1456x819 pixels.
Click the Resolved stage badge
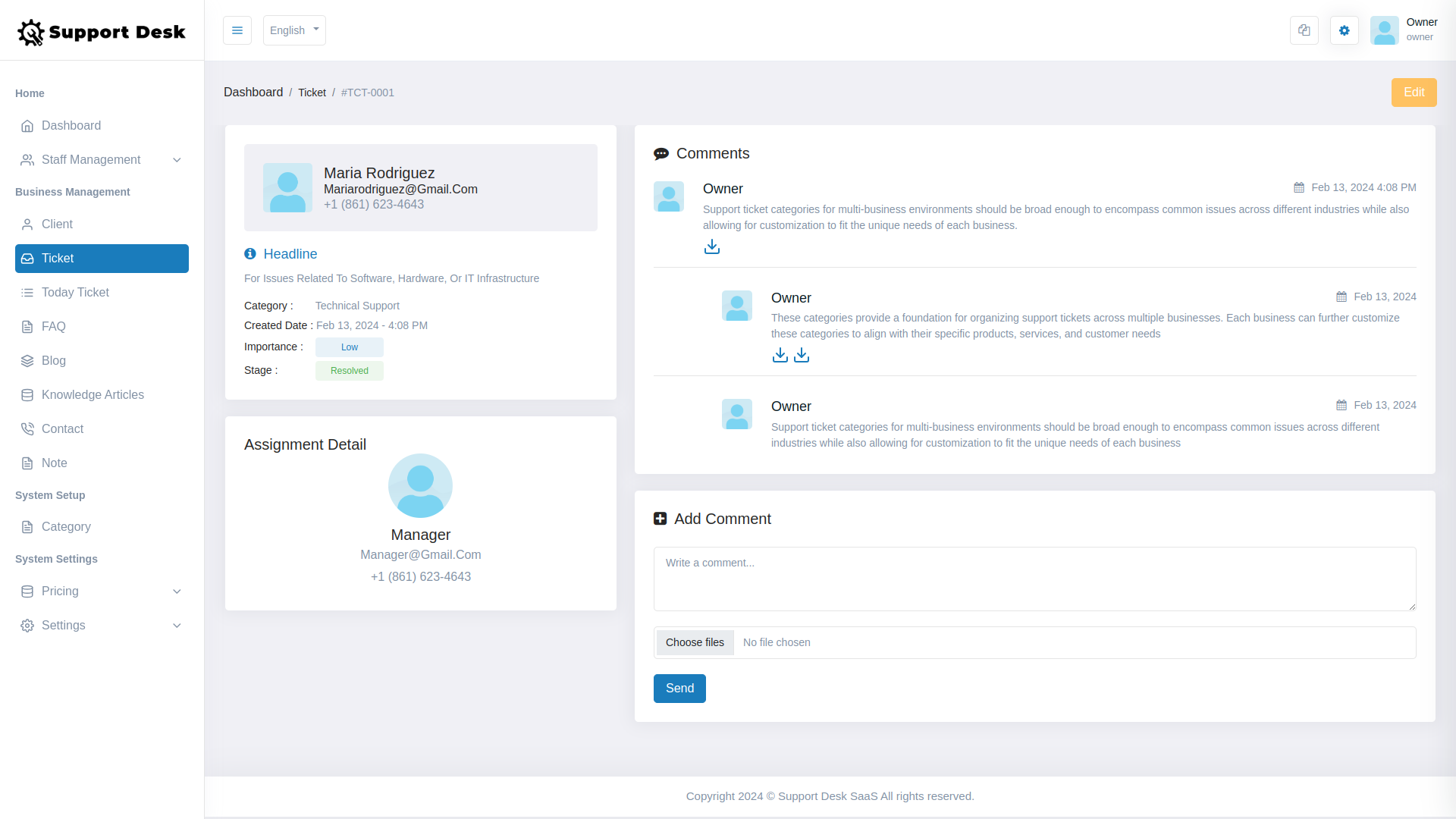coord(349,371)
